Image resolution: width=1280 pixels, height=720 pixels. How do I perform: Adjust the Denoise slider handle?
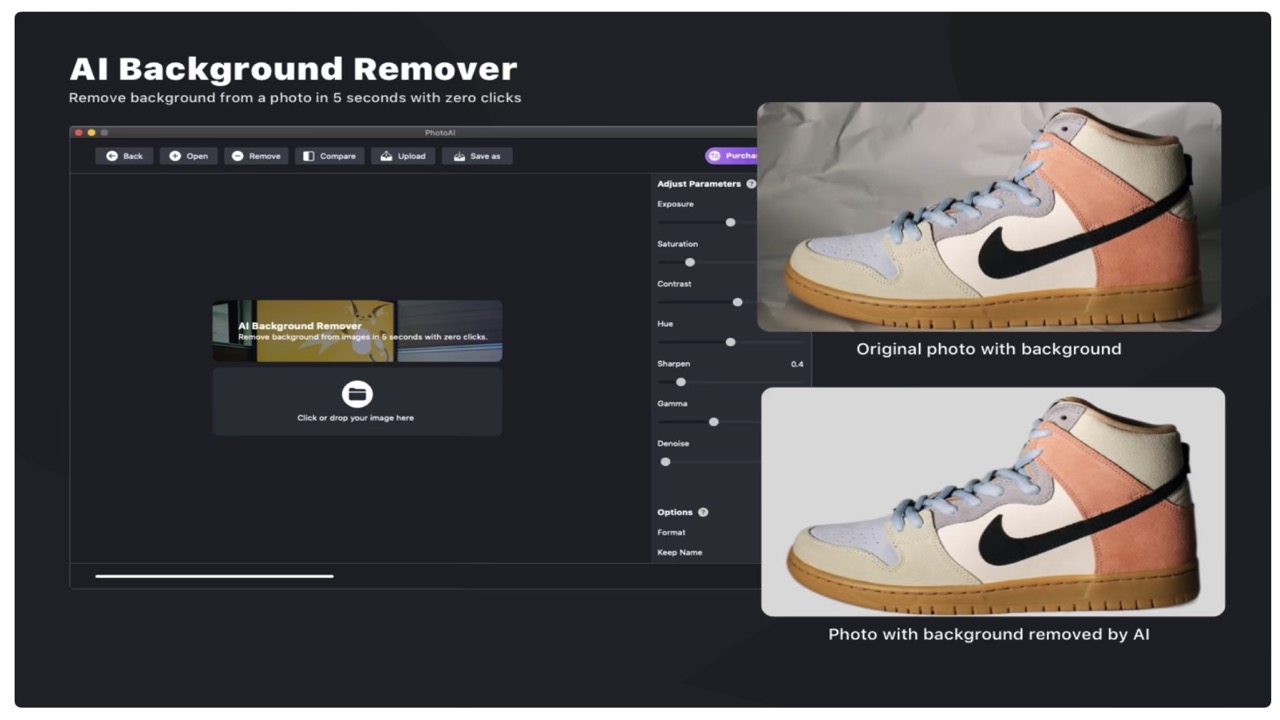pos(665,462)
